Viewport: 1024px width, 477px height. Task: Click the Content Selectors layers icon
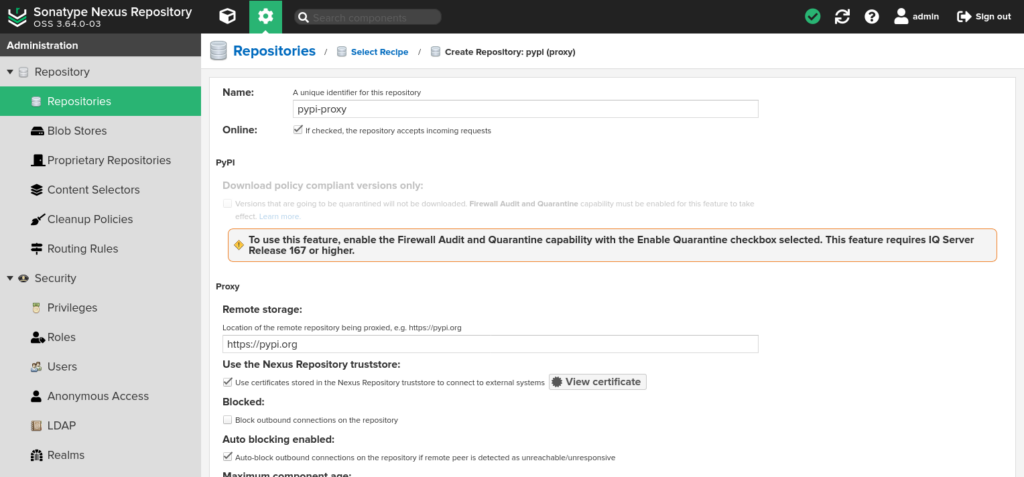coord(37,189)
